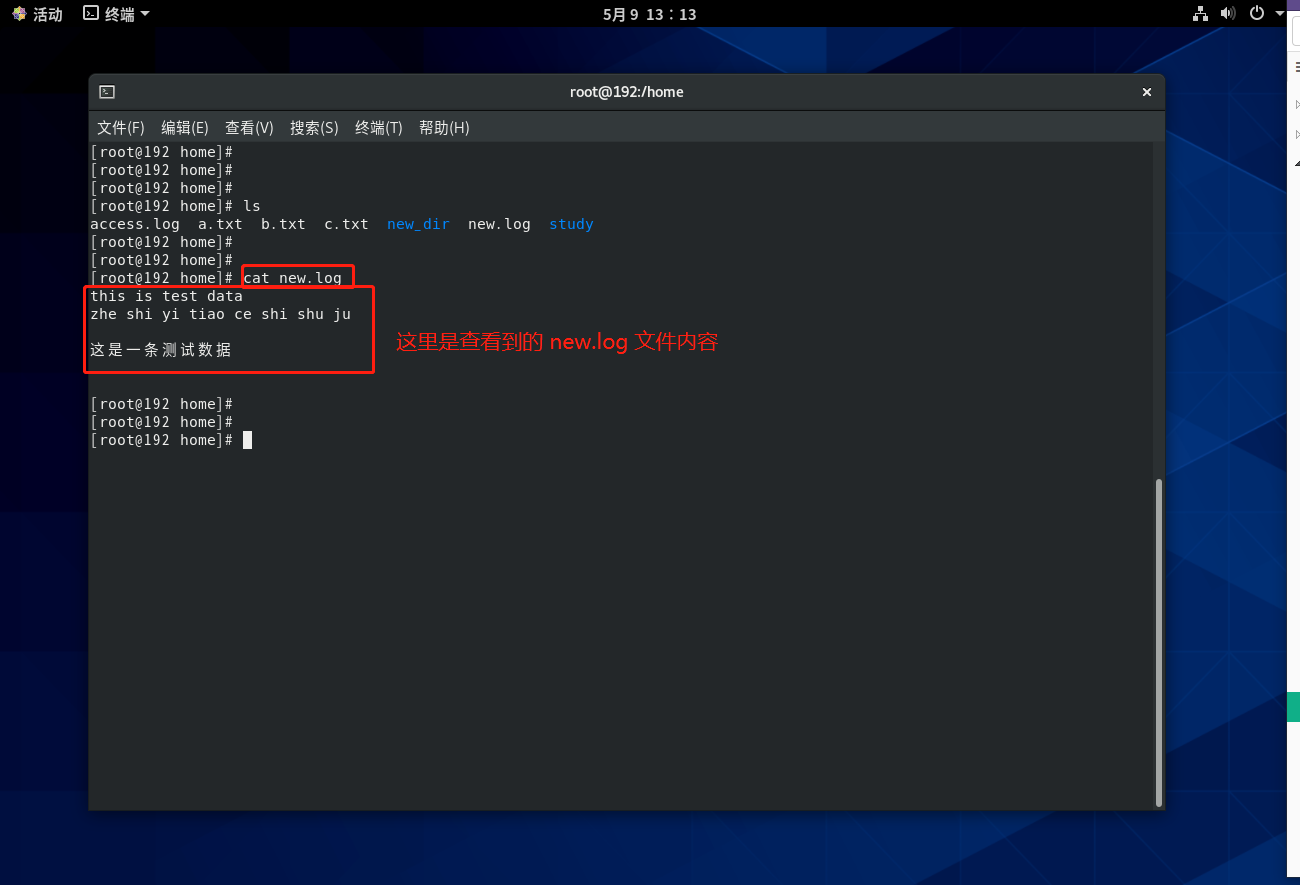
Task: Open the calendar from the 5月9 13:13 clock
Action: (x=649, y=14)
